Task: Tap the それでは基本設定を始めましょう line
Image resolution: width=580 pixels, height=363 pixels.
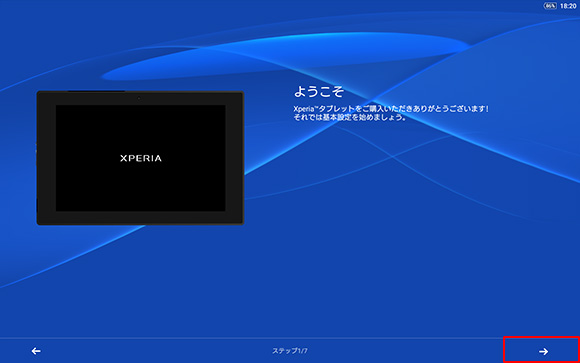Action: [350, 117]
